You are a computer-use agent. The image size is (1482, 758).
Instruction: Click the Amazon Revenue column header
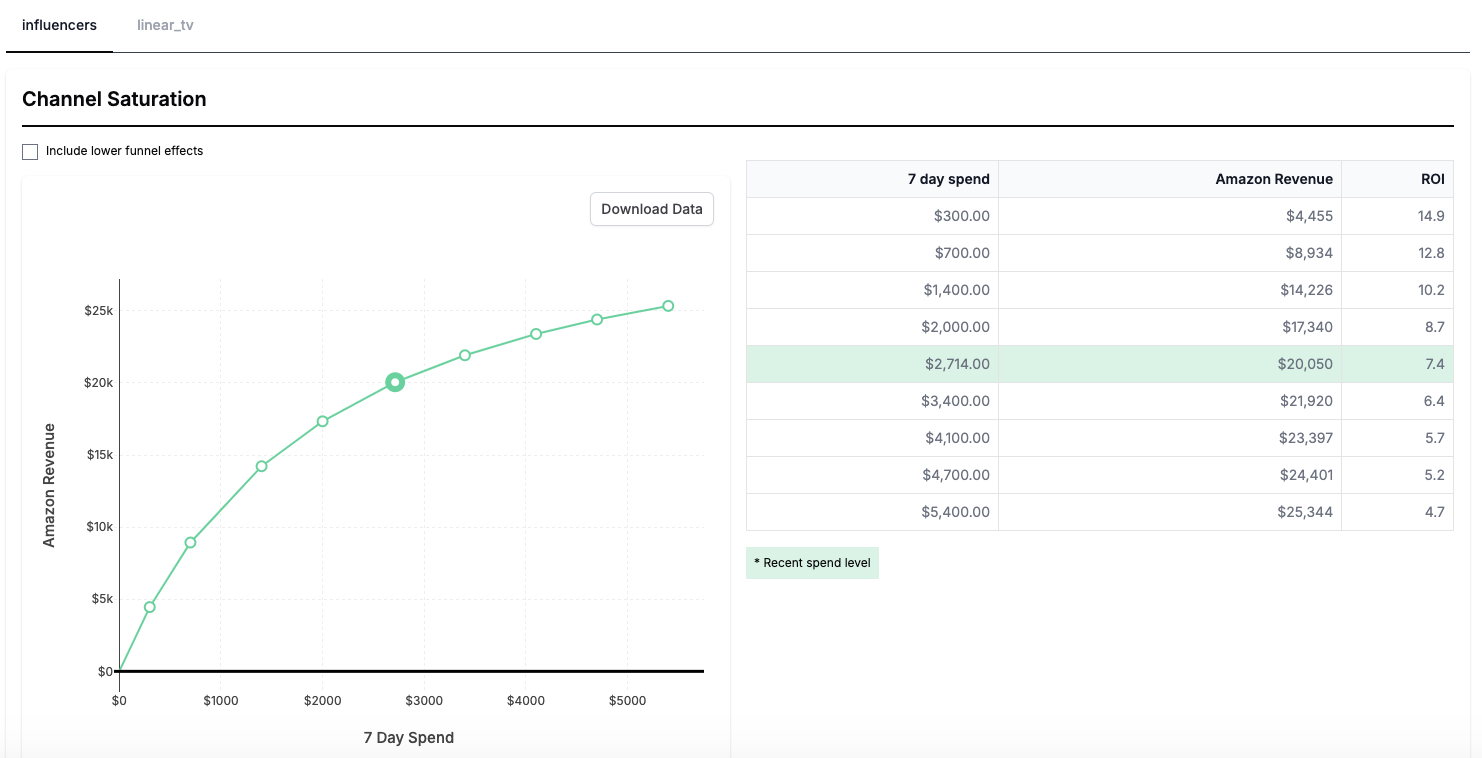click(1273, 179)
